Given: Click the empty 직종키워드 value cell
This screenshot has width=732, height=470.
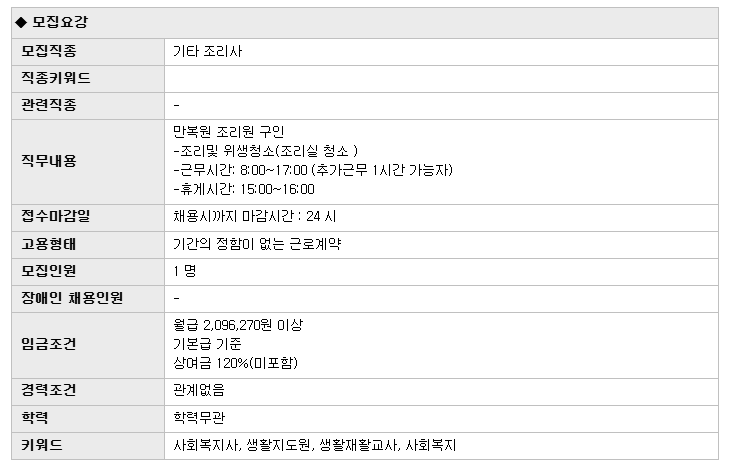Looking at the screenshot, I should [441, 78].
